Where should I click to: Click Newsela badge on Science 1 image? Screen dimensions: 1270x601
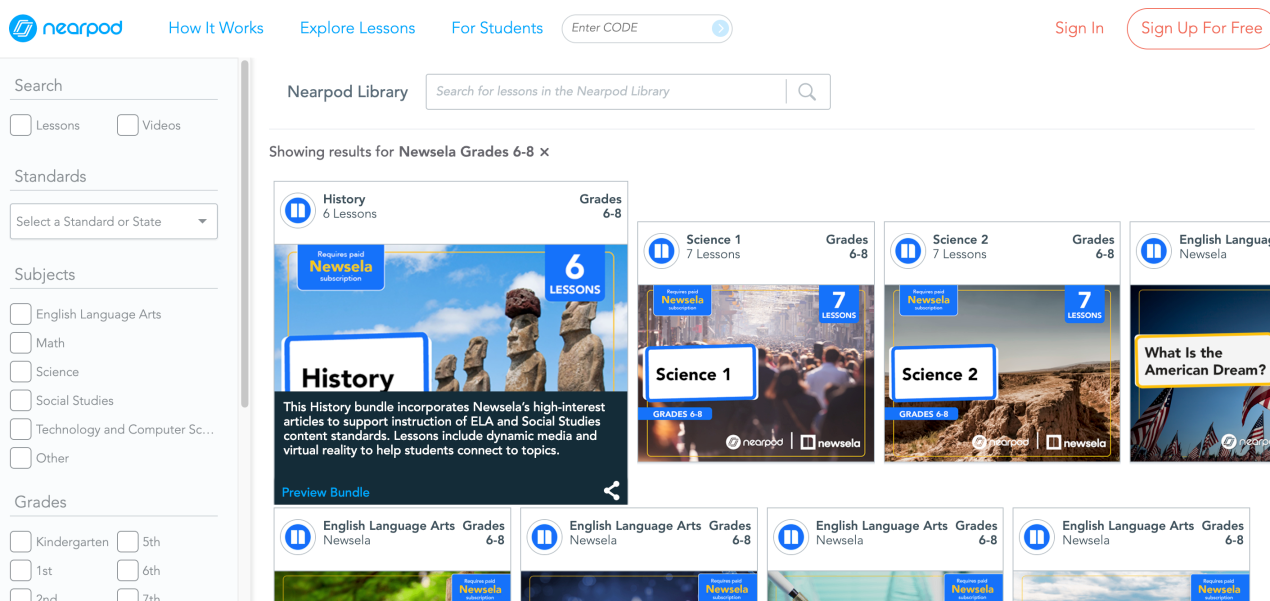683,301
